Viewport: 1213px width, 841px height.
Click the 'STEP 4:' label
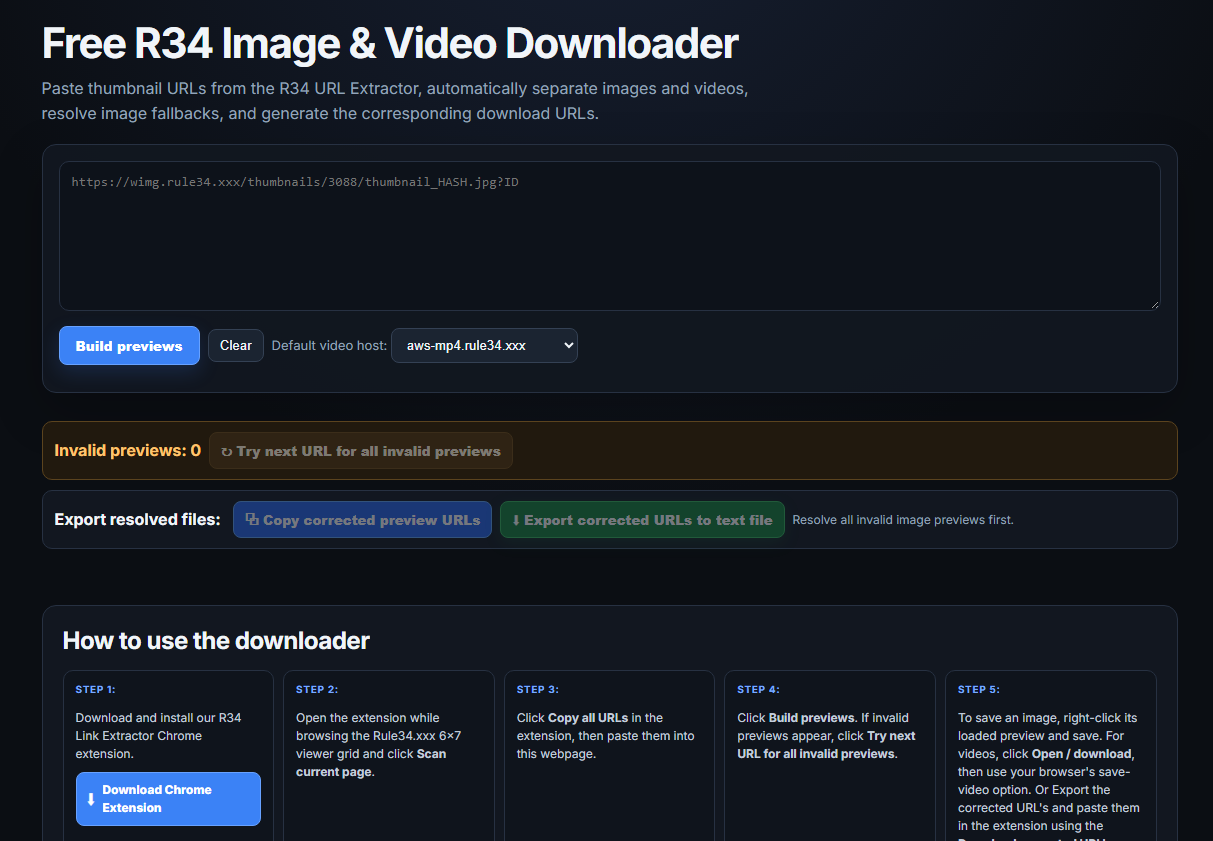[758, 689]
